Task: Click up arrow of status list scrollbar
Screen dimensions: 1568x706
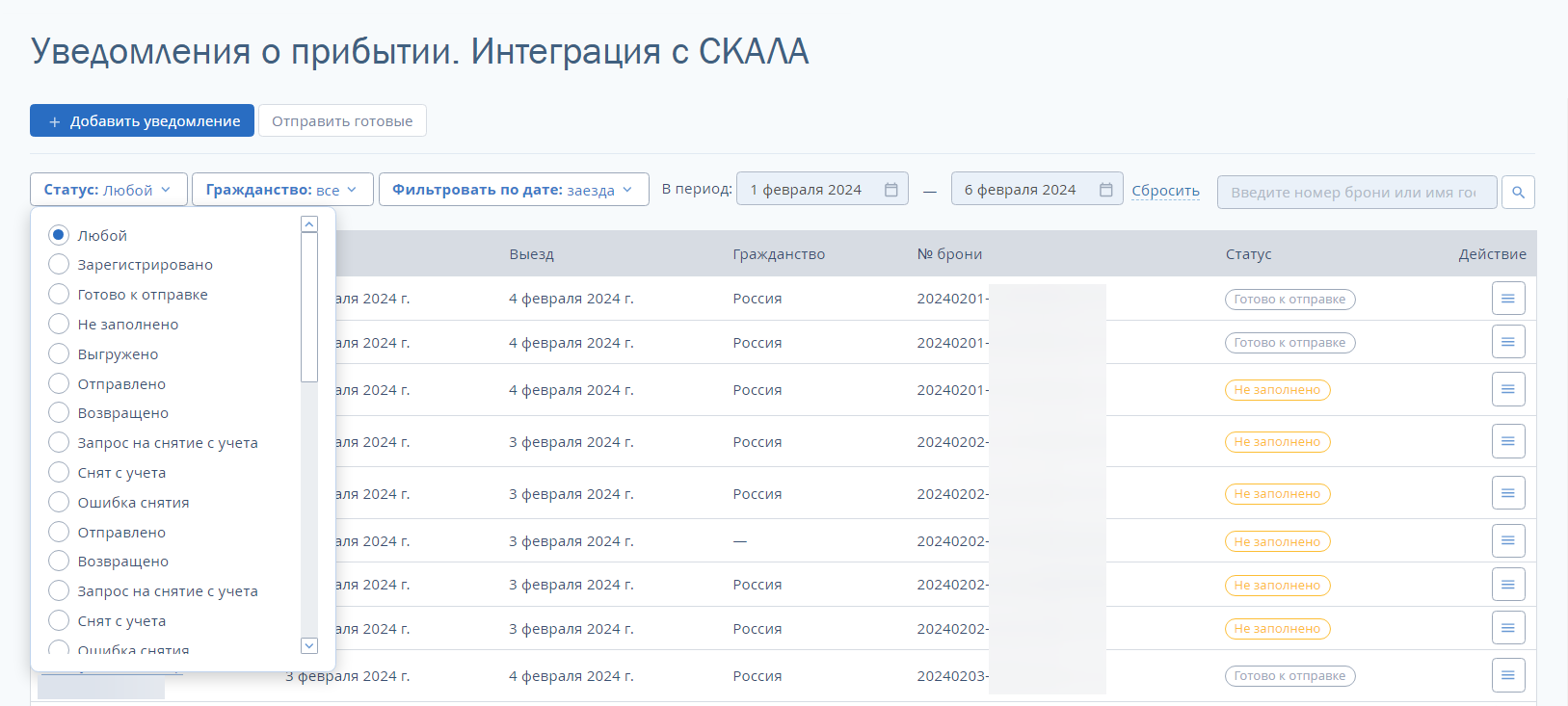Action: click(309, 224)
